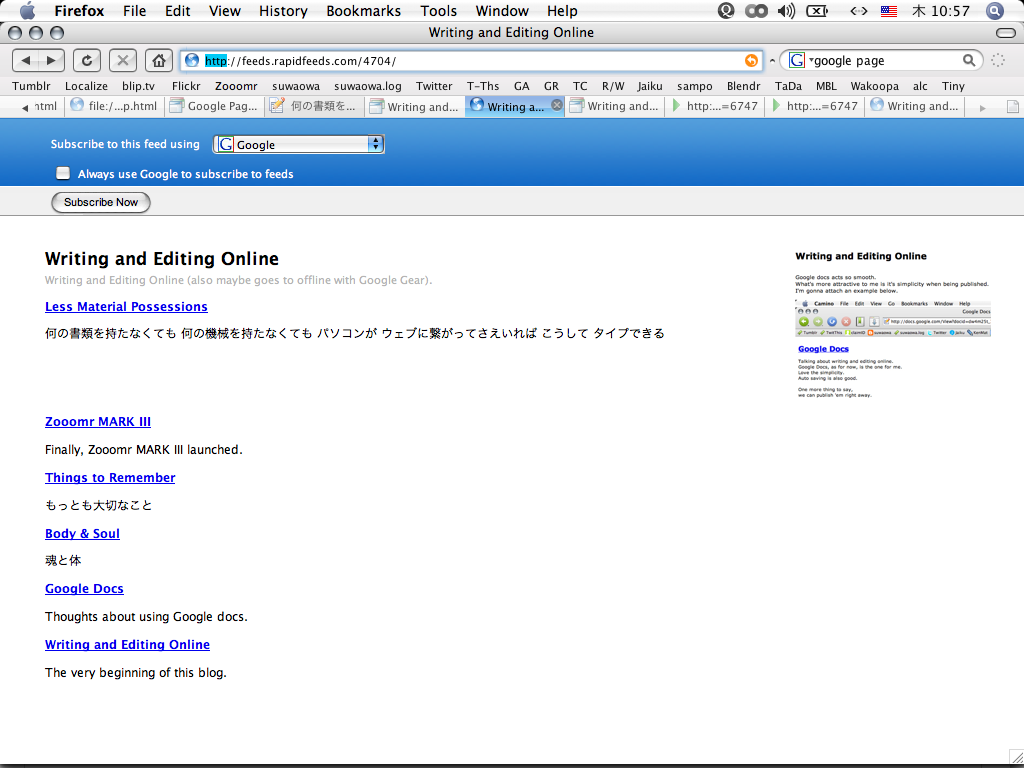
Task: Open the File menu
Action: coord(135,11)
